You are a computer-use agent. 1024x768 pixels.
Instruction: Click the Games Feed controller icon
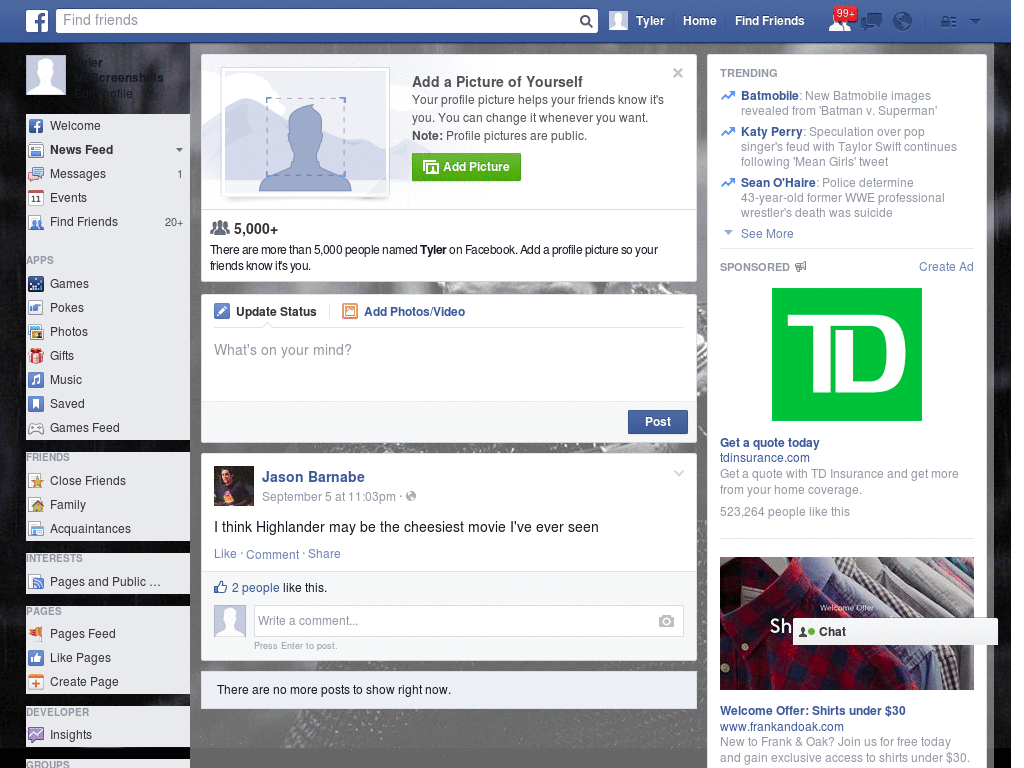(x=36, y=428)
